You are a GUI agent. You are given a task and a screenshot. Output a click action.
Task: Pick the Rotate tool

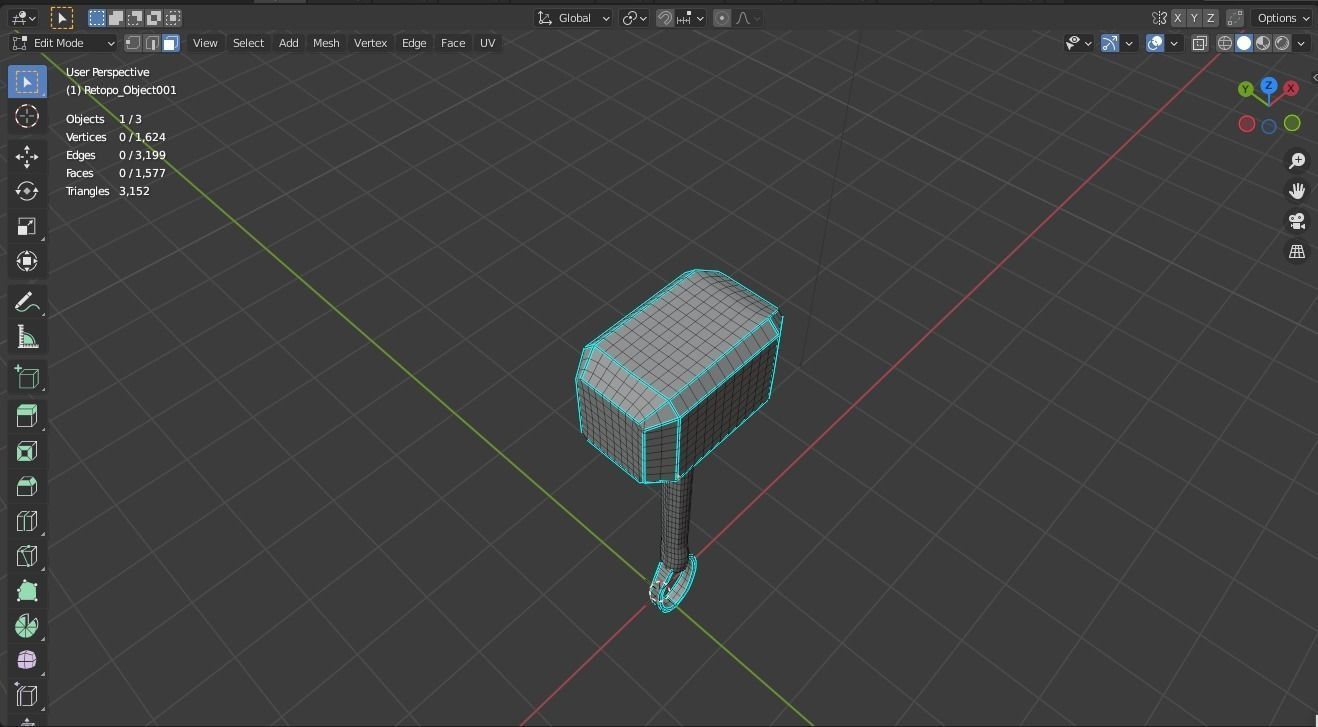coord(27,191)
